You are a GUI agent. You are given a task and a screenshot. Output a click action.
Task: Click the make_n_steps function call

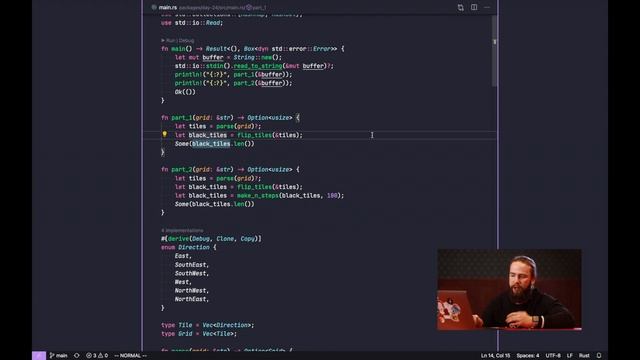[x=258, y=196]
